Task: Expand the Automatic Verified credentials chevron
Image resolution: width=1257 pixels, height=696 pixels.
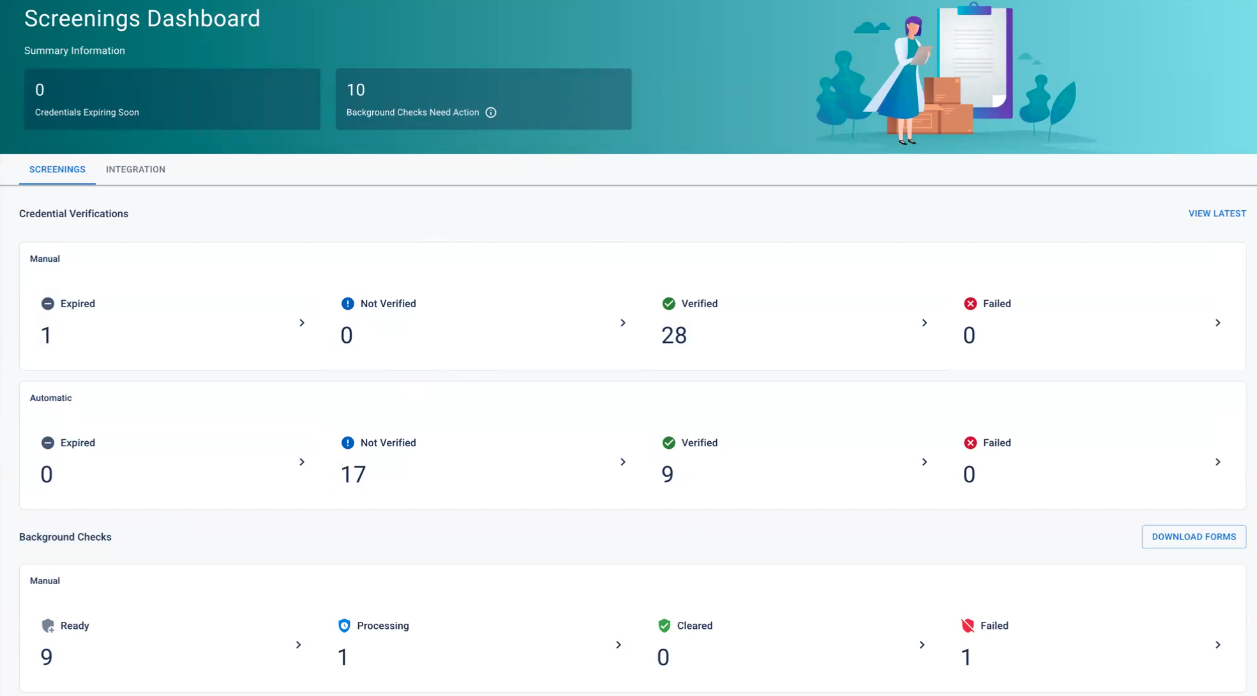Action: pyautogui.click(x=924, y=461)
